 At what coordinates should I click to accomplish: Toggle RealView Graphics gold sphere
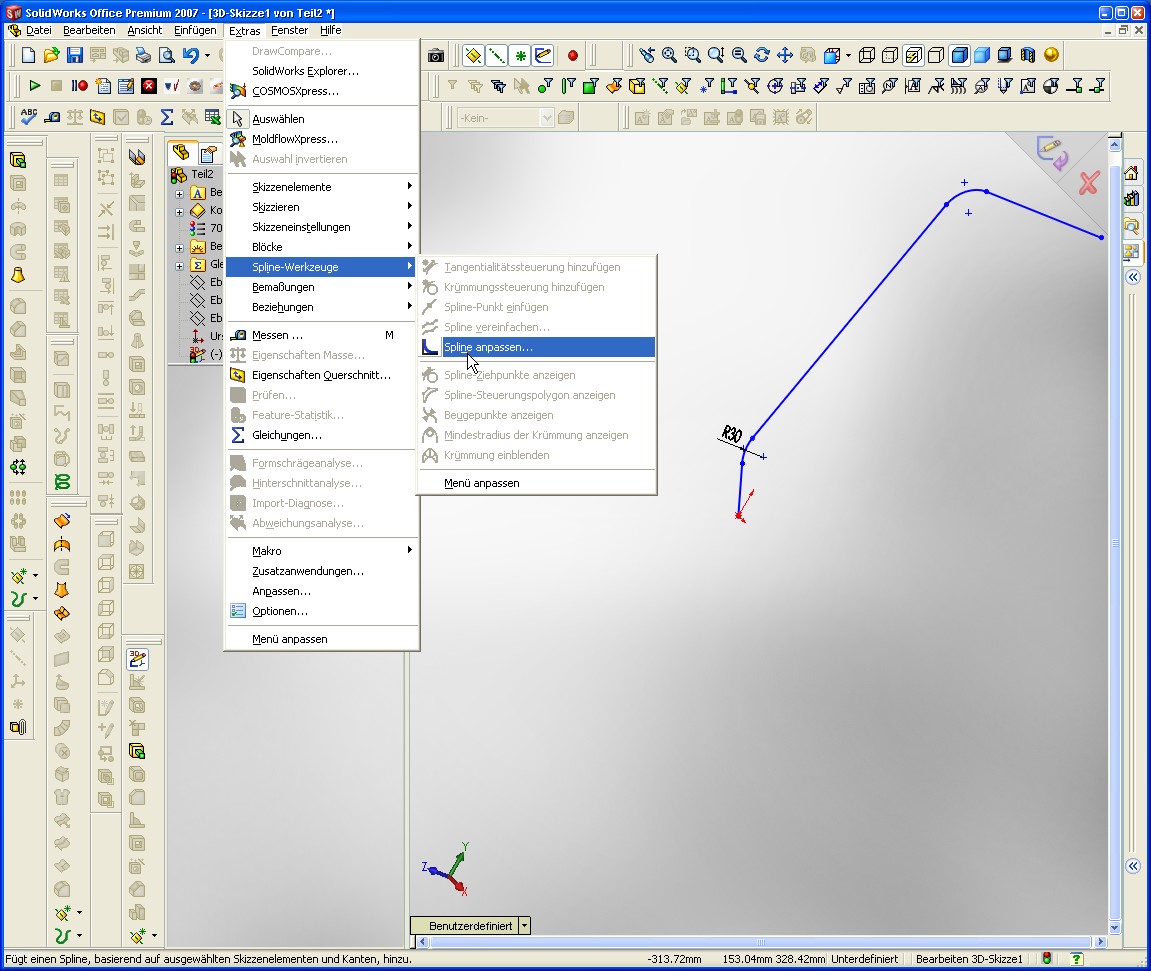[x=1051, y=55]
